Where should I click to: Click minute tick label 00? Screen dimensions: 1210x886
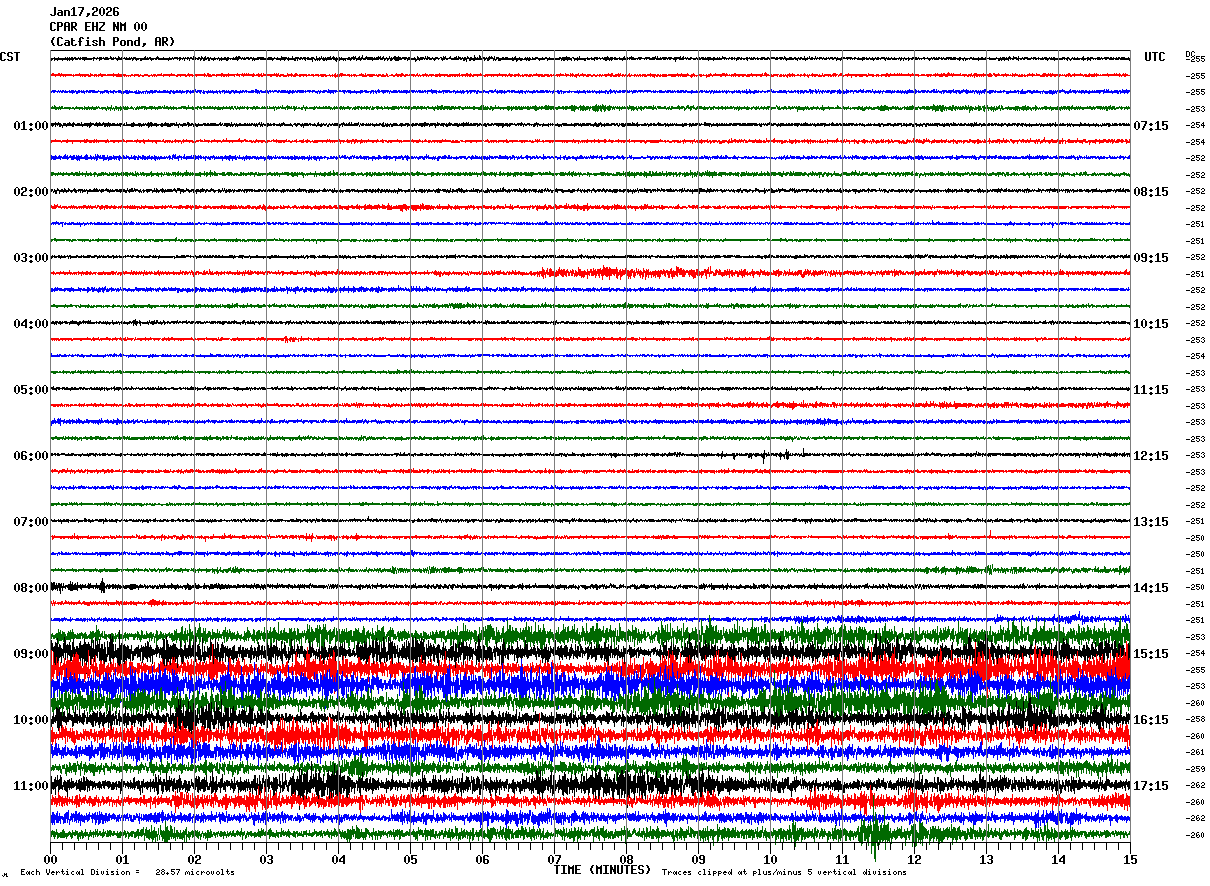(x=51, y=859)
